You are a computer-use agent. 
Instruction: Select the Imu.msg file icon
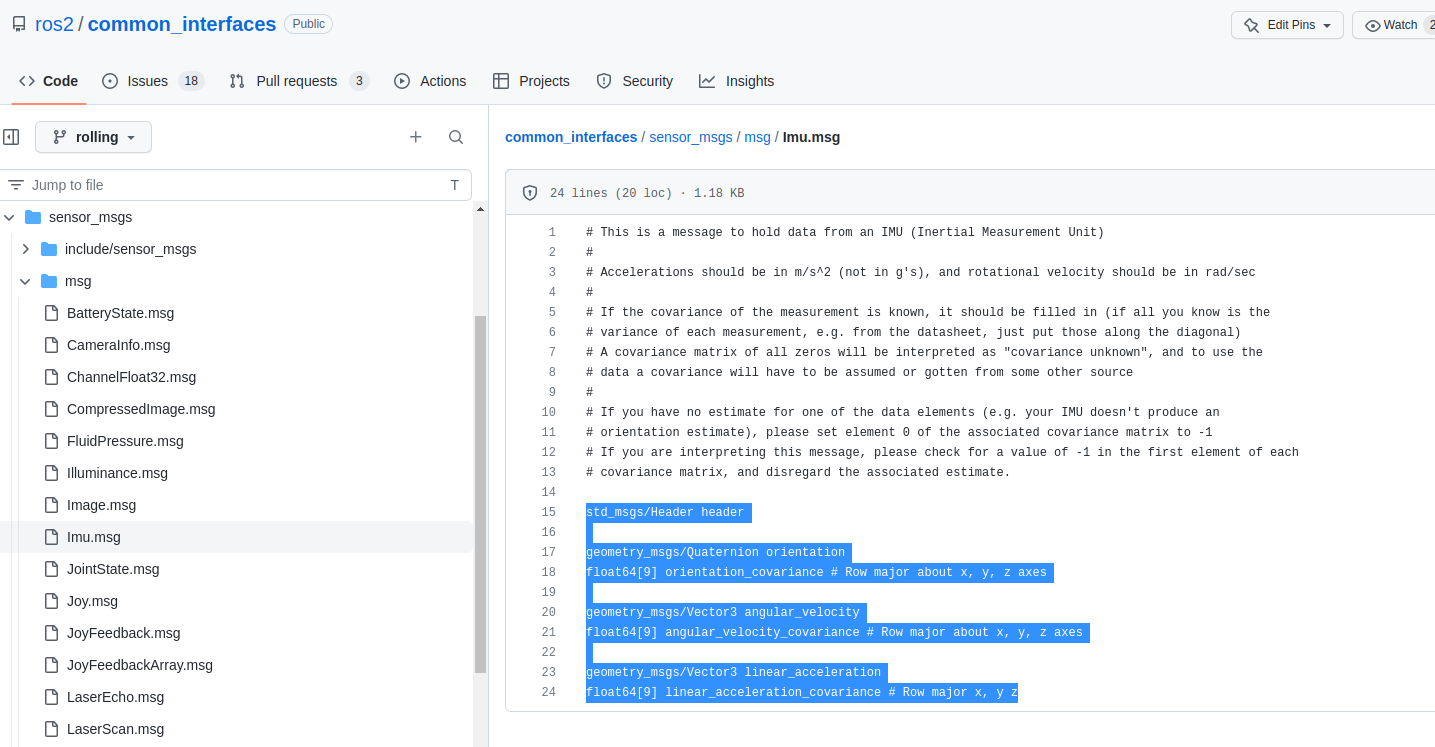point(50,537)
